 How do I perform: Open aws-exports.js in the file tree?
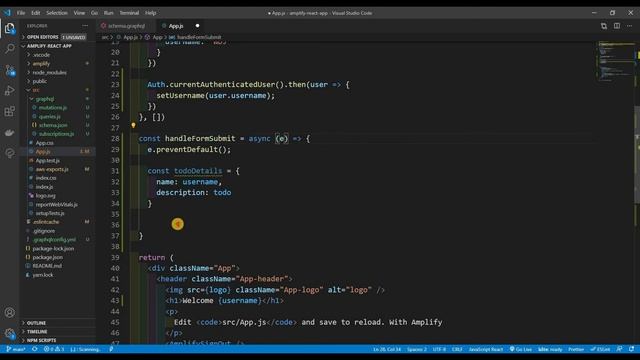(x=52, y=169)
